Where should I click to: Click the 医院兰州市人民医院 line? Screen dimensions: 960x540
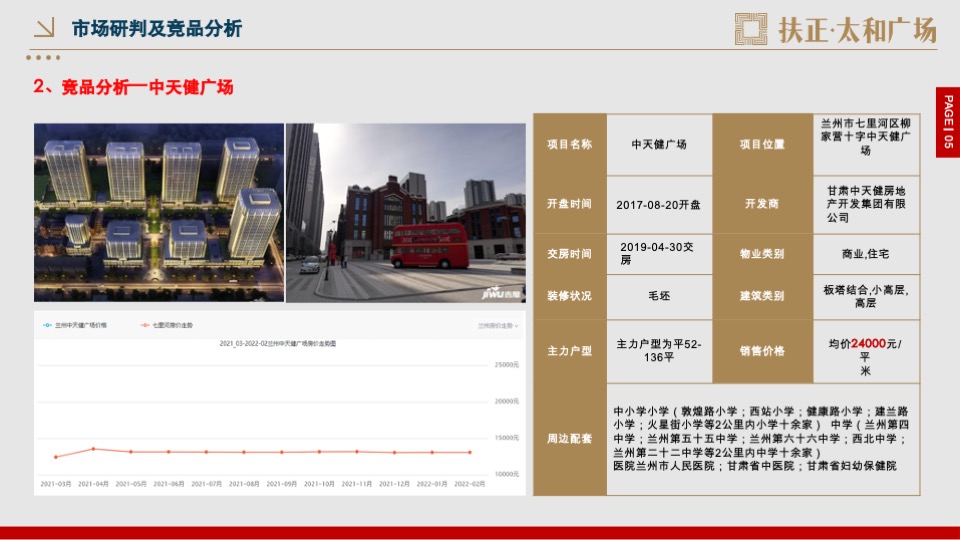tap(755, 466)
